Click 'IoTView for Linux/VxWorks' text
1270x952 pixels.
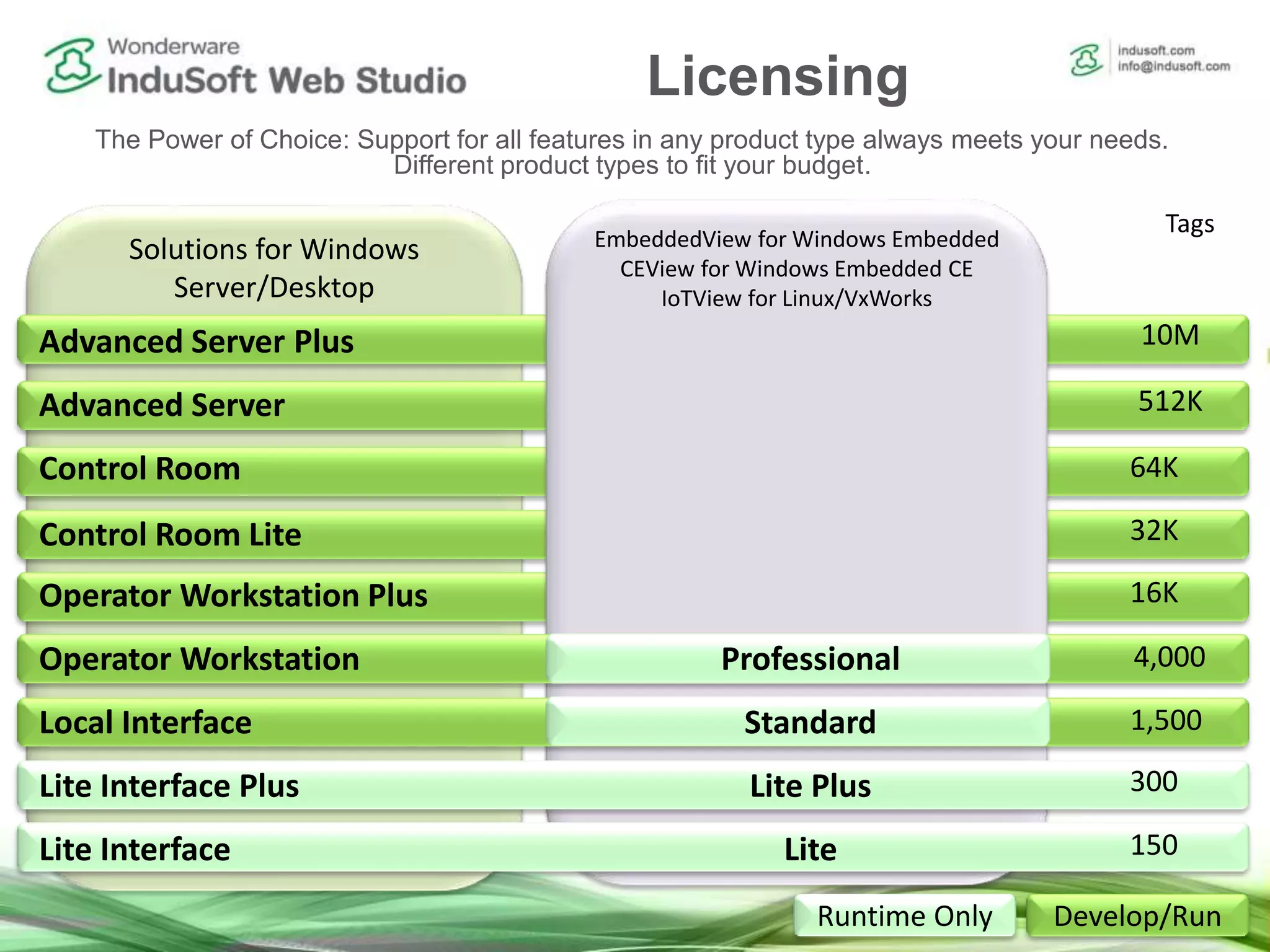tap(796, 299)
